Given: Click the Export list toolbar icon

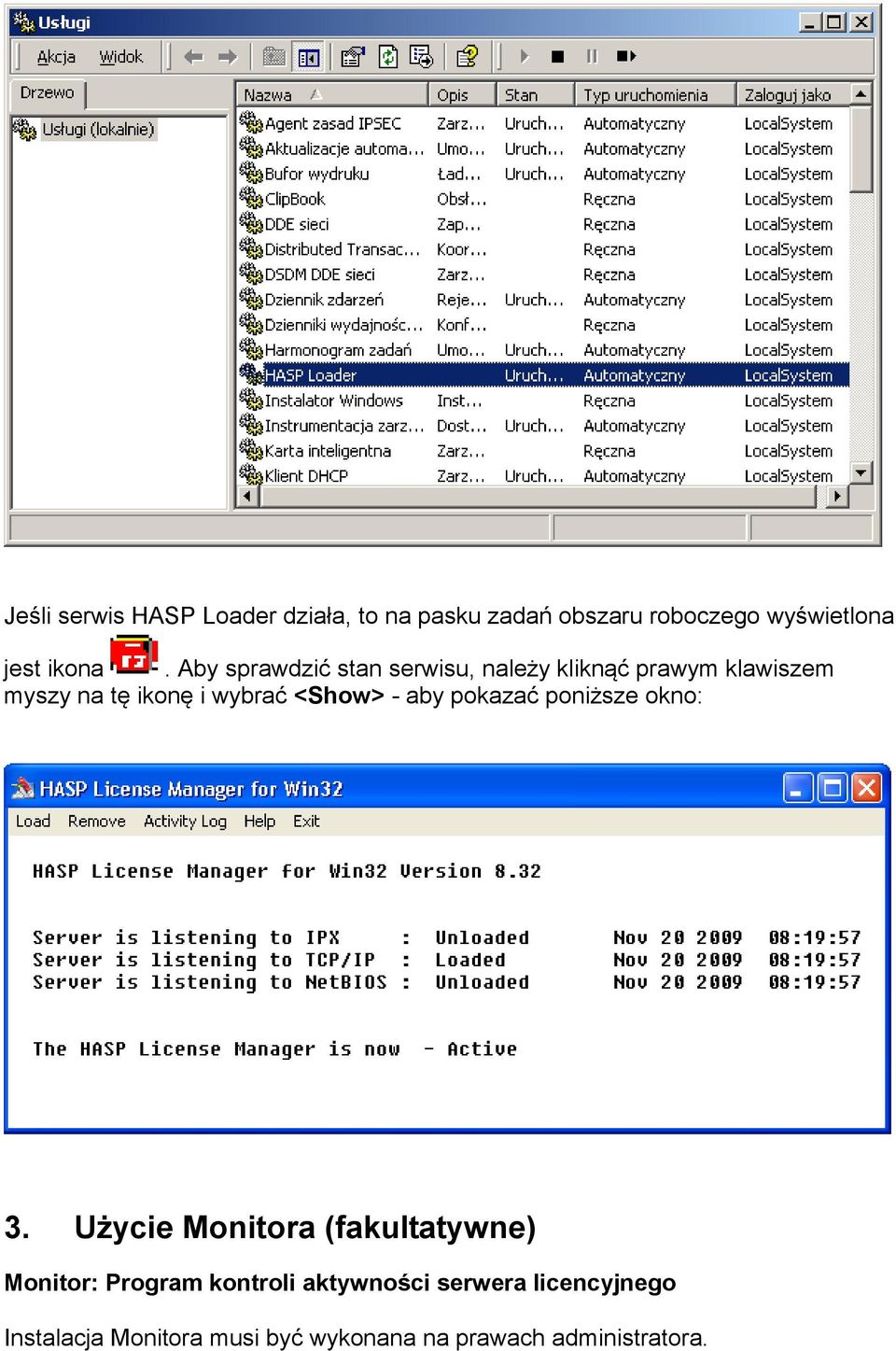Looking at the screenshot, I should click(x=422, y=57).
